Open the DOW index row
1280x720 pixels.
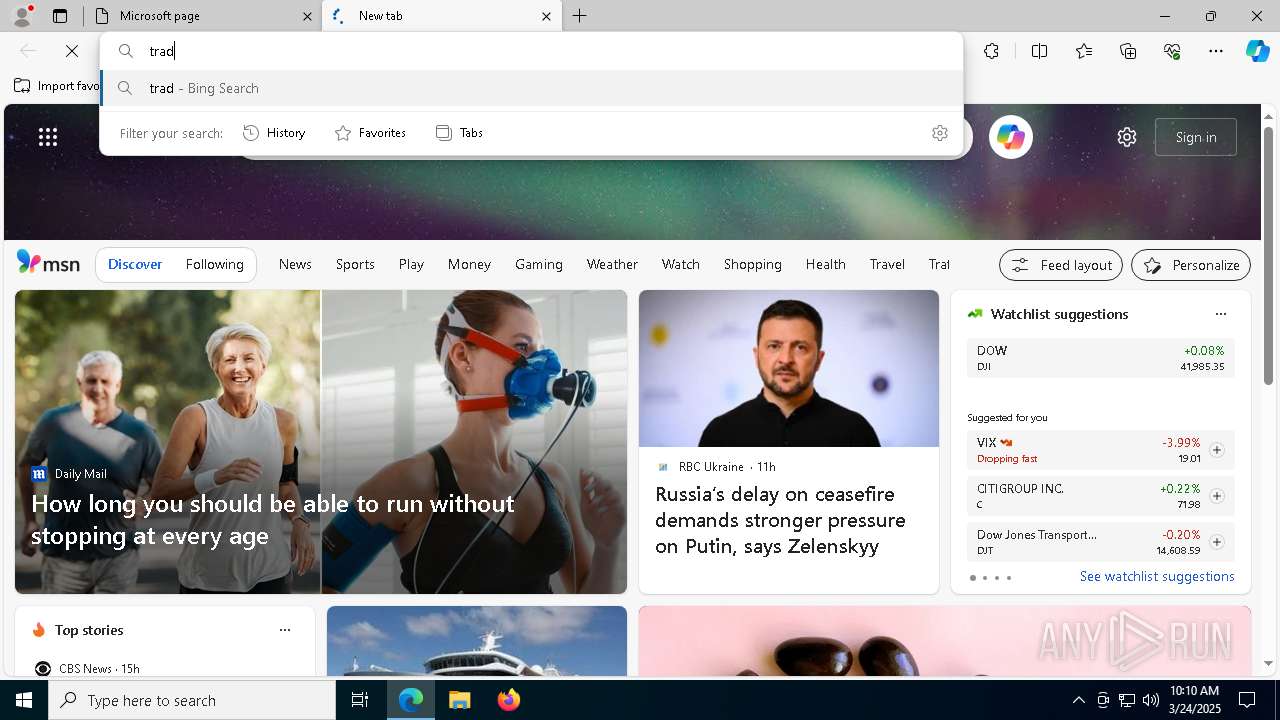[x=1100, y=358]
